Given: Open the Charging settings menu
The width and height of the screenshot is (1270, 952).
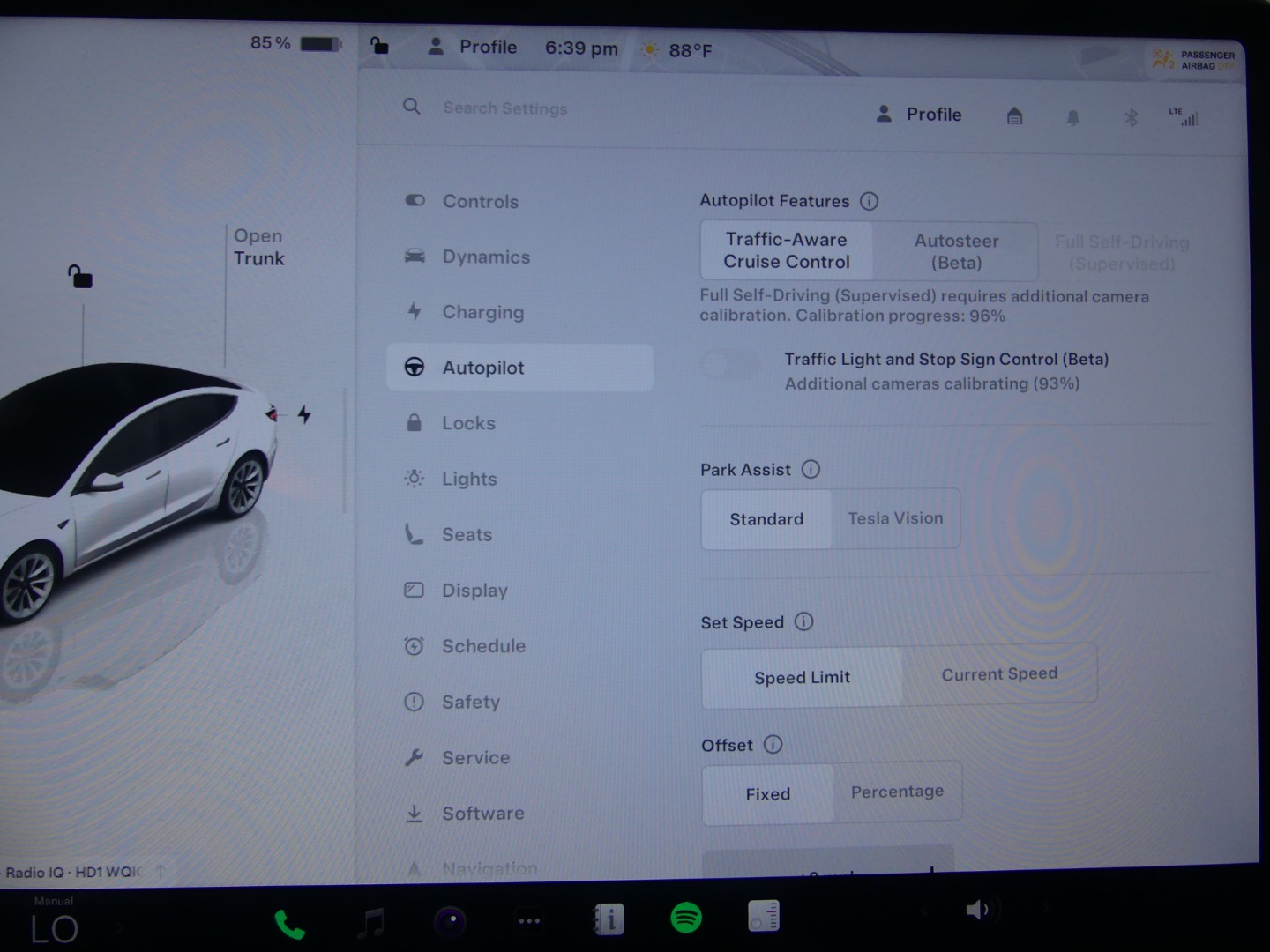Looking at the screenshot, I should 482,312.
